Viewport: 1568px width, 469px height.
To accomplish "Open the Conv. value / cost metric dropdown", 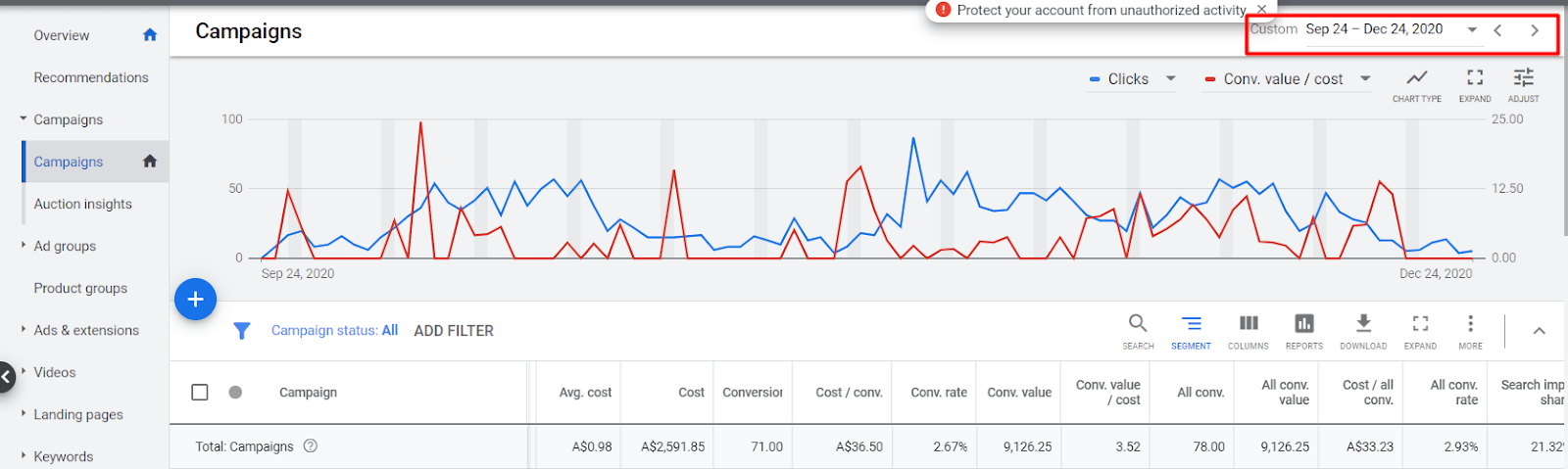I will pyautogui.click(x=1365, y=79).
